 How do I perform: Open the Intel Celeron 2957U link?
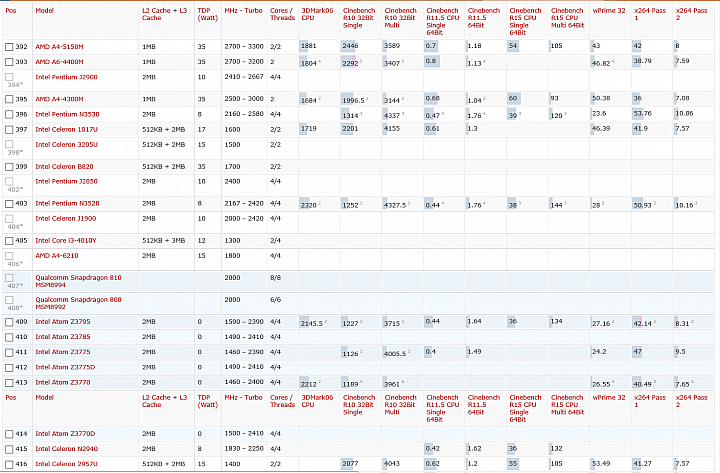click(67, 464)
